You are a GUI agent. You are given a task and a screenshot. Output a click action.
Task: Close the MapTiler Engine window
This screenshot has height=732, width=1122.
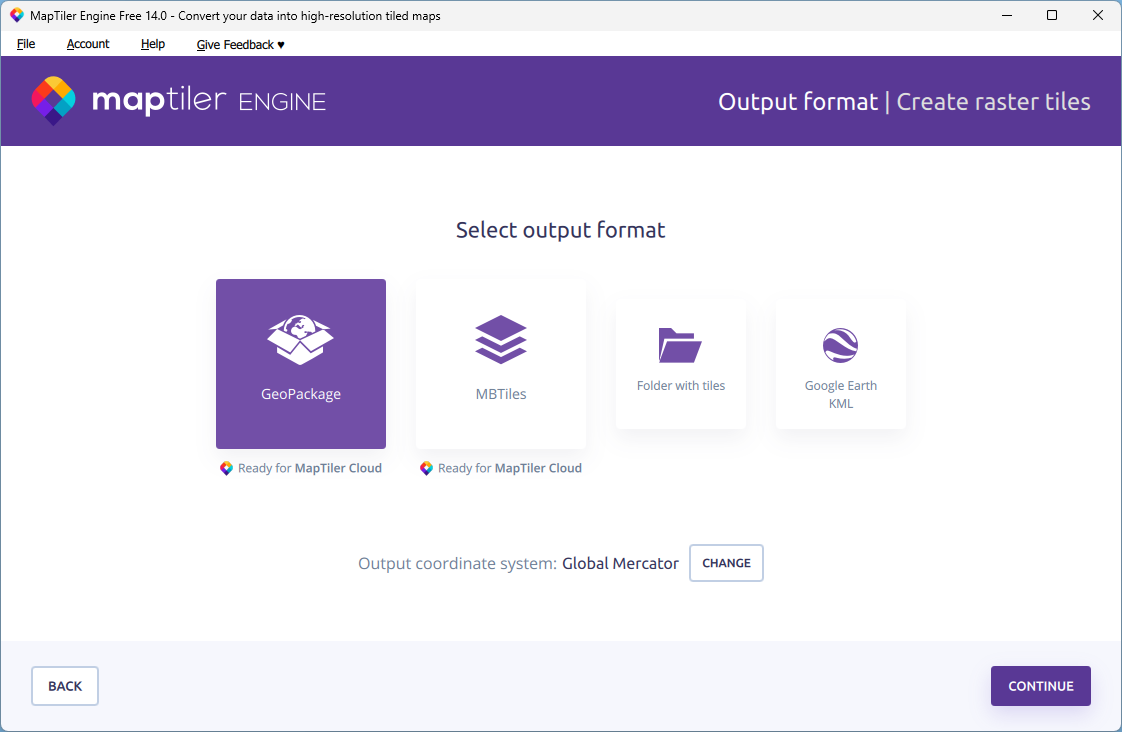point(1098,15)
